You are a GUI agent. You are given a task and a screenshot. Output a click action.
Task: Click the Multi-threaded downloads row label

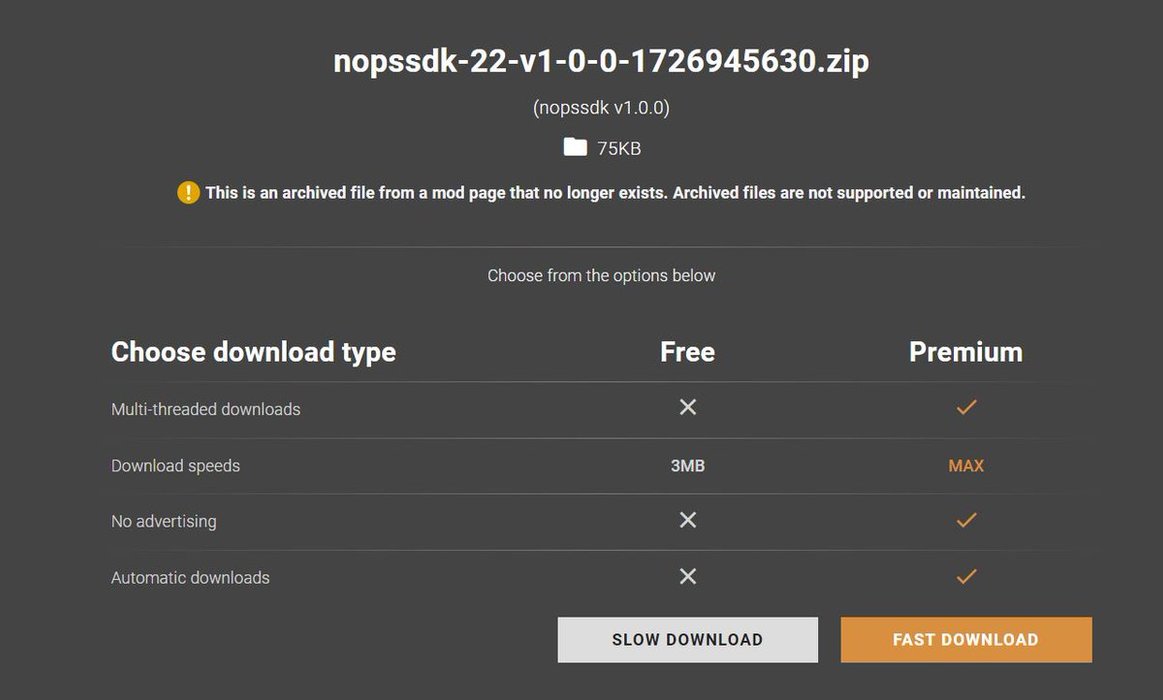click(205, 409)
